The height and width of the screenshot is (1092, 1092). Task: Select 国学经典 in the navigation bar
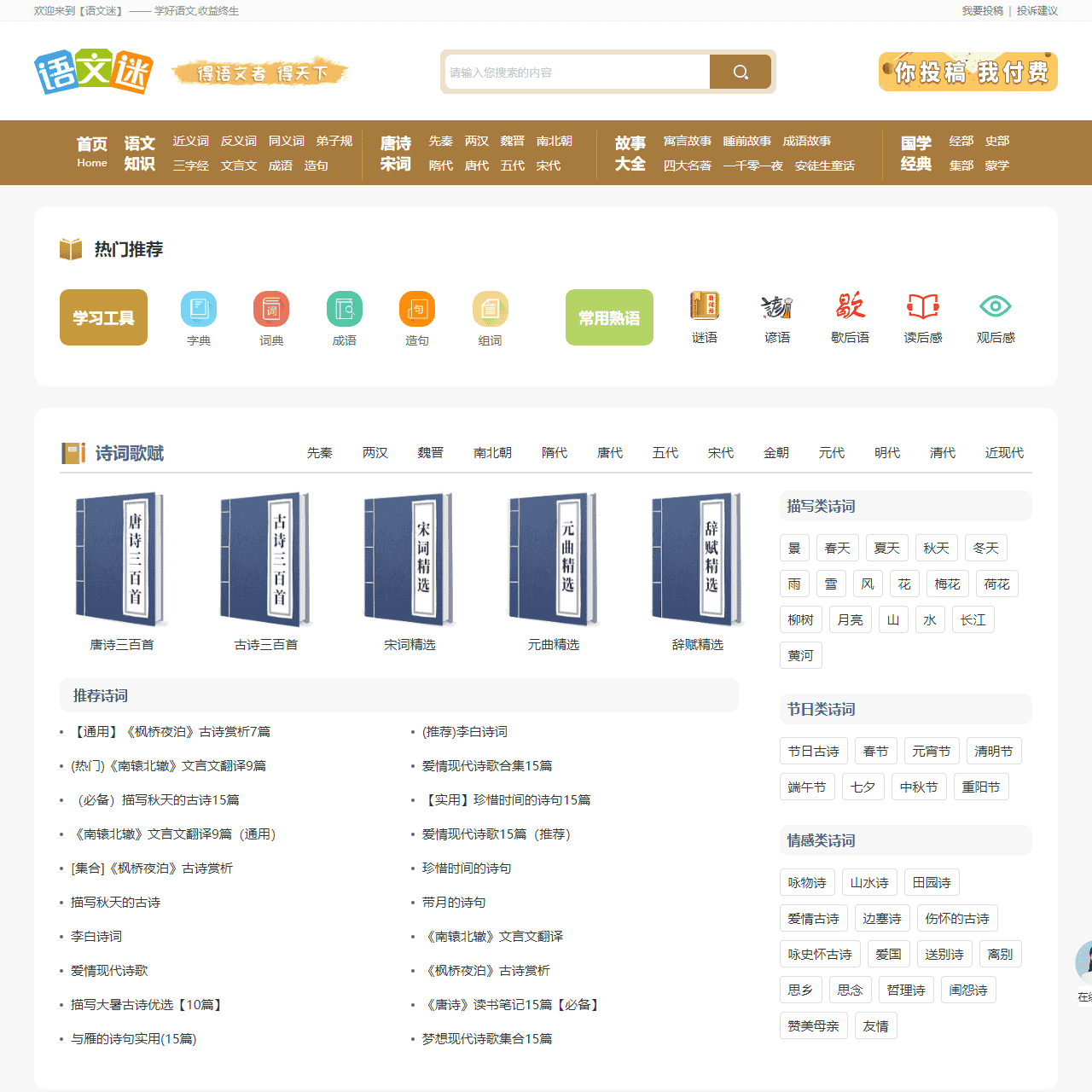[x=915, y=153]
